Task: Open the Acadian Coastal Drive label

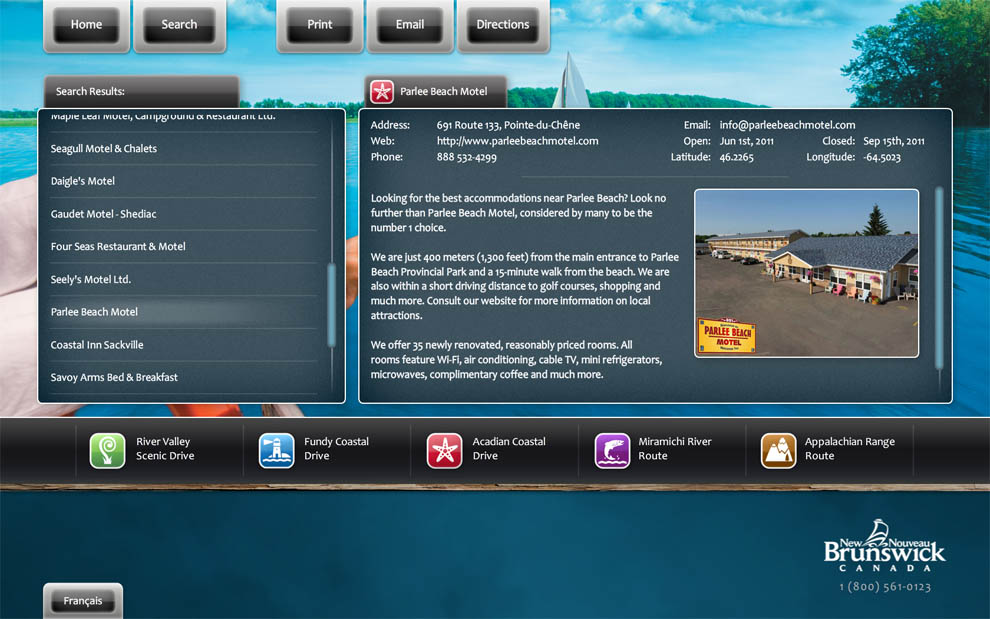Action: [509, 448]
